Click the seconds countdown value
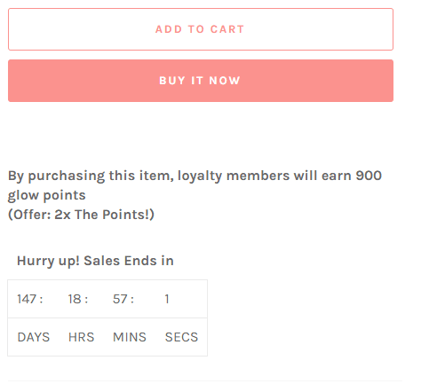This screenshot has height=384, width=429. tap(167, 299)
